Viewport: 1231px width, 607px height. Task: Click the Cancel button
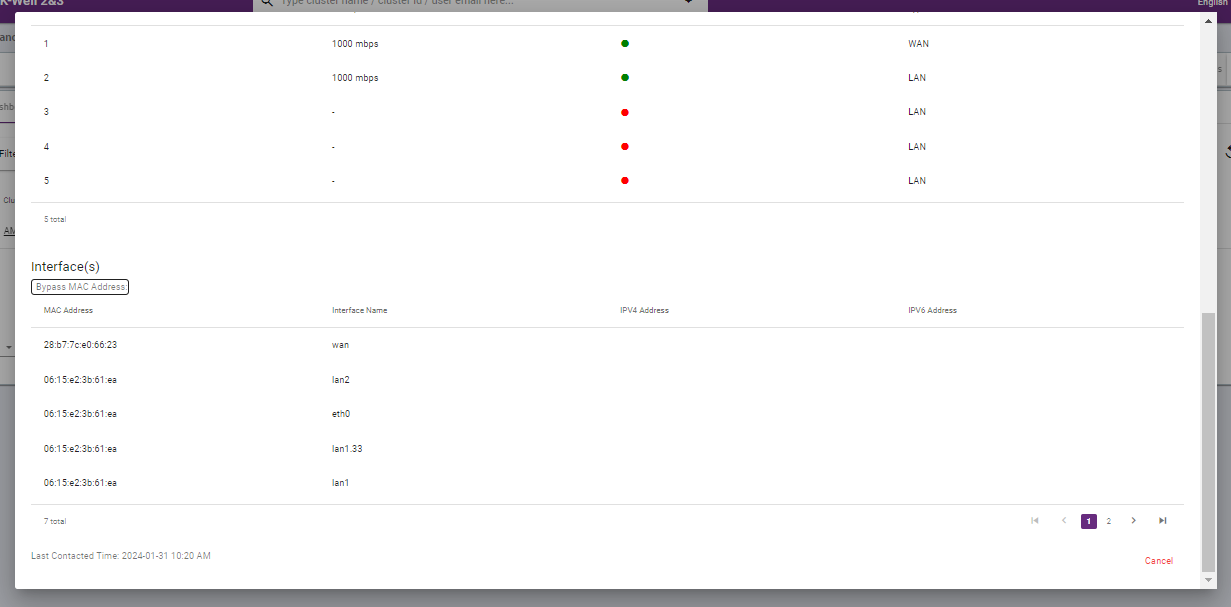pyautogui.click(x=1159, y=561)
